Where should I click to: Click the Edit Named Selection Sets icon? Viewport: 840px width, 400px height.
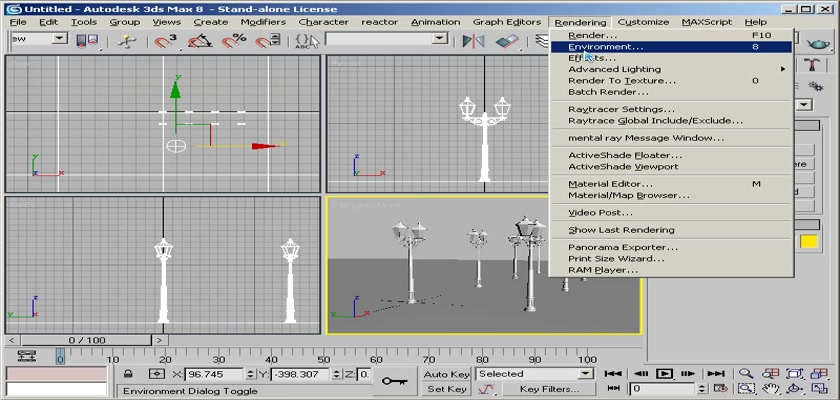coord(308,41)
